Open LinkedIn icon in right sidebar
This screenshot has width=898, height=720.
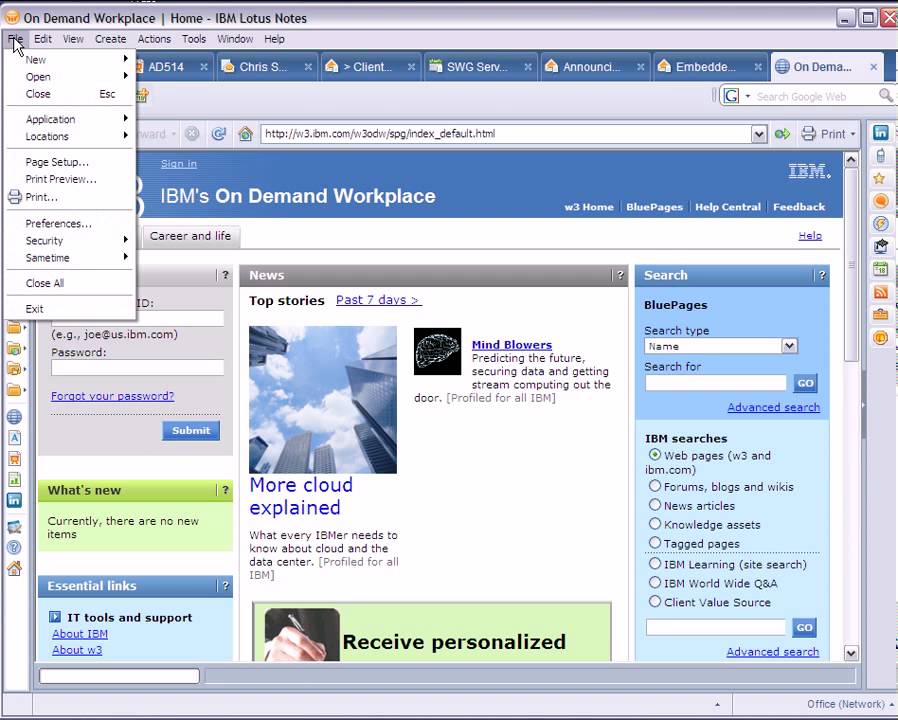click(880, 133)
